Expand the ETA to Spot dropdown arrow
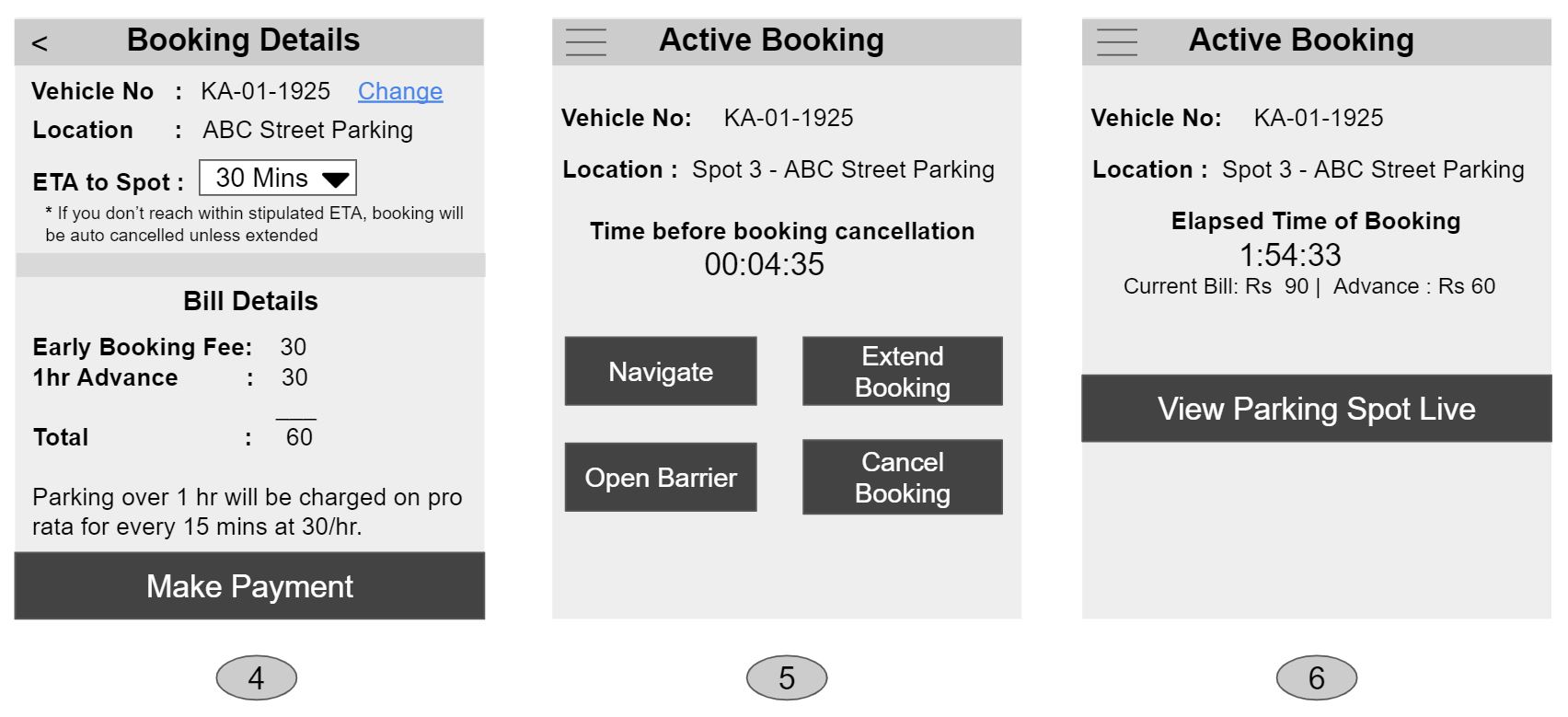Viewport: 1568px width, 717px height. (x=335, y=179)
